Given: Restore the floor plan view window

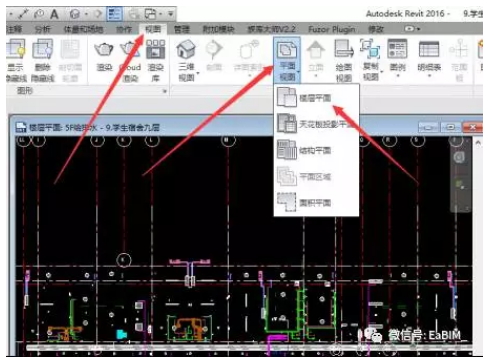Looking at the screenshot, I should pos(450,127).
